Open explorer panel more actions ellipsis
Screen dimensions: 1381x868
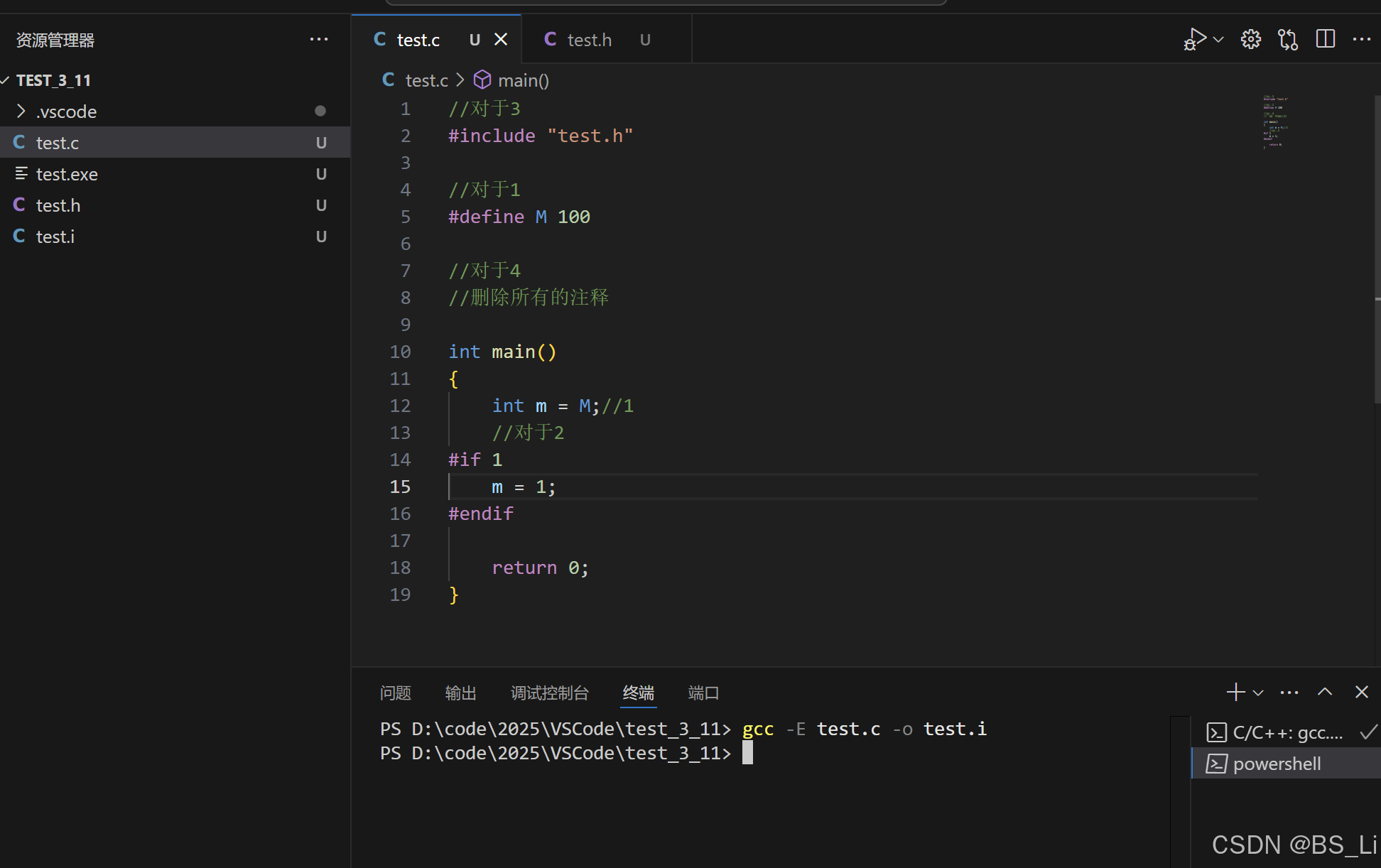319,40
